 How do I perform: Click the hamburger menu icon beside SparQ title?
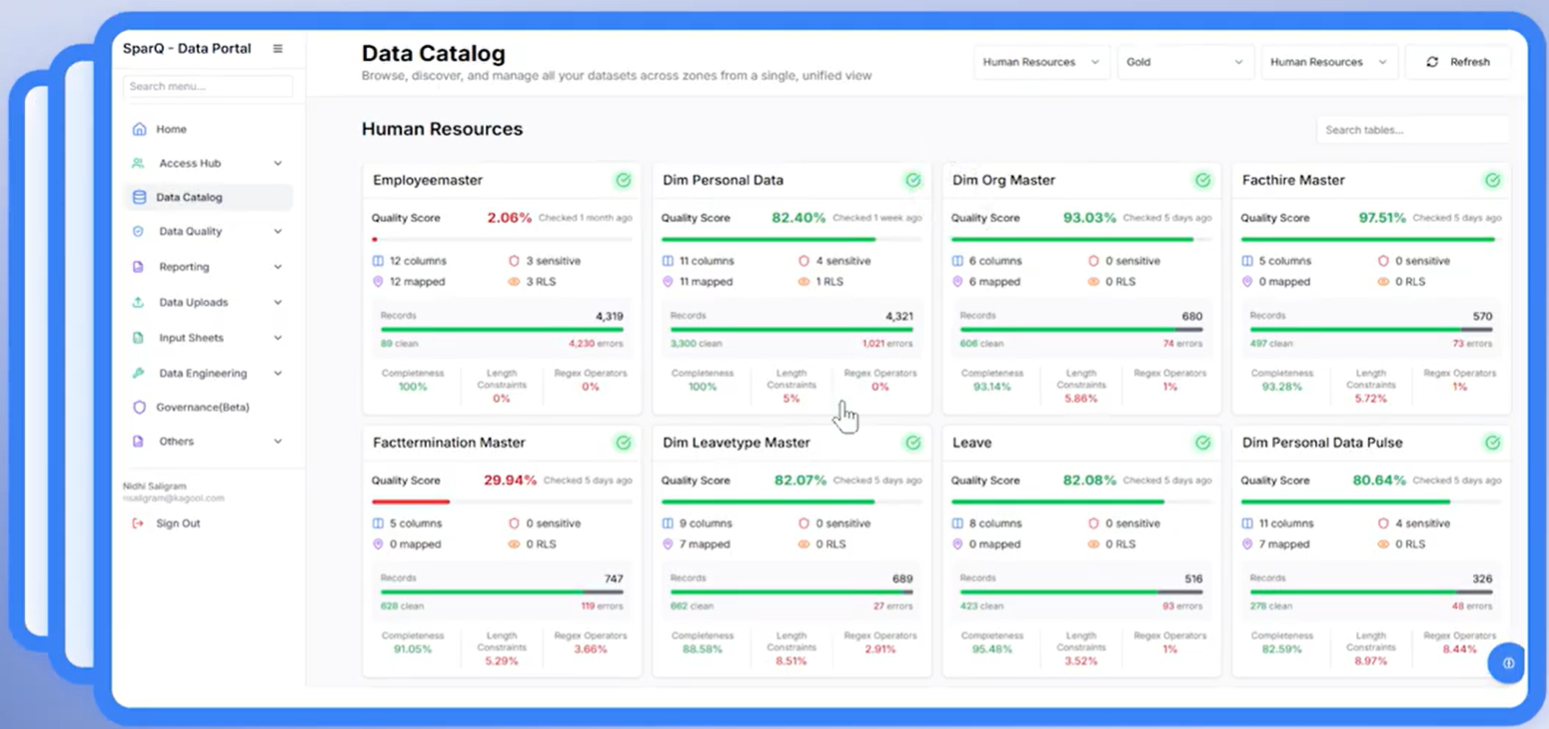tap(278, 49)
